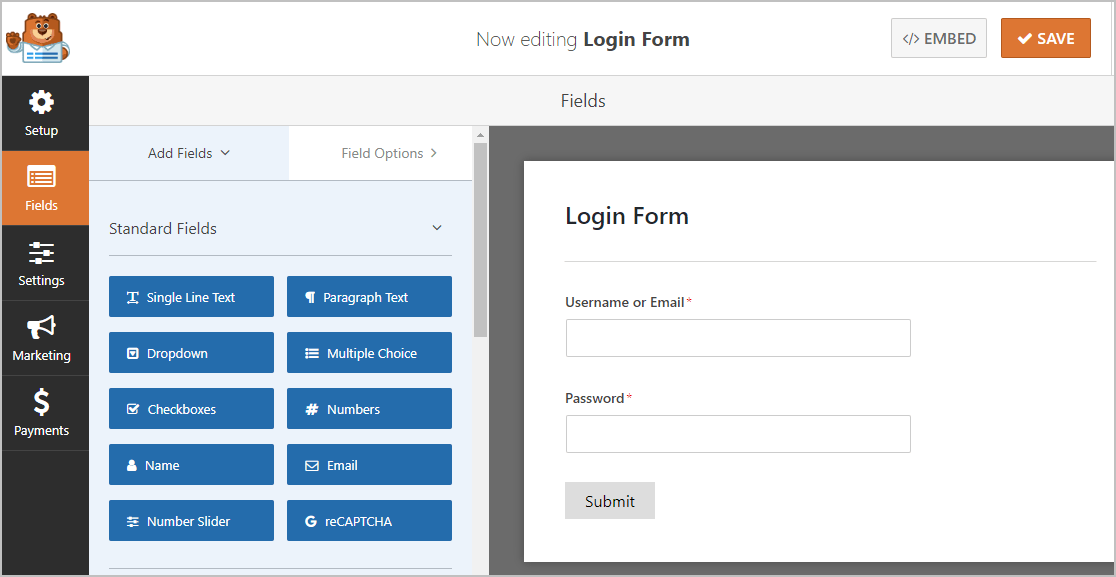Click the Embed button

939,38
